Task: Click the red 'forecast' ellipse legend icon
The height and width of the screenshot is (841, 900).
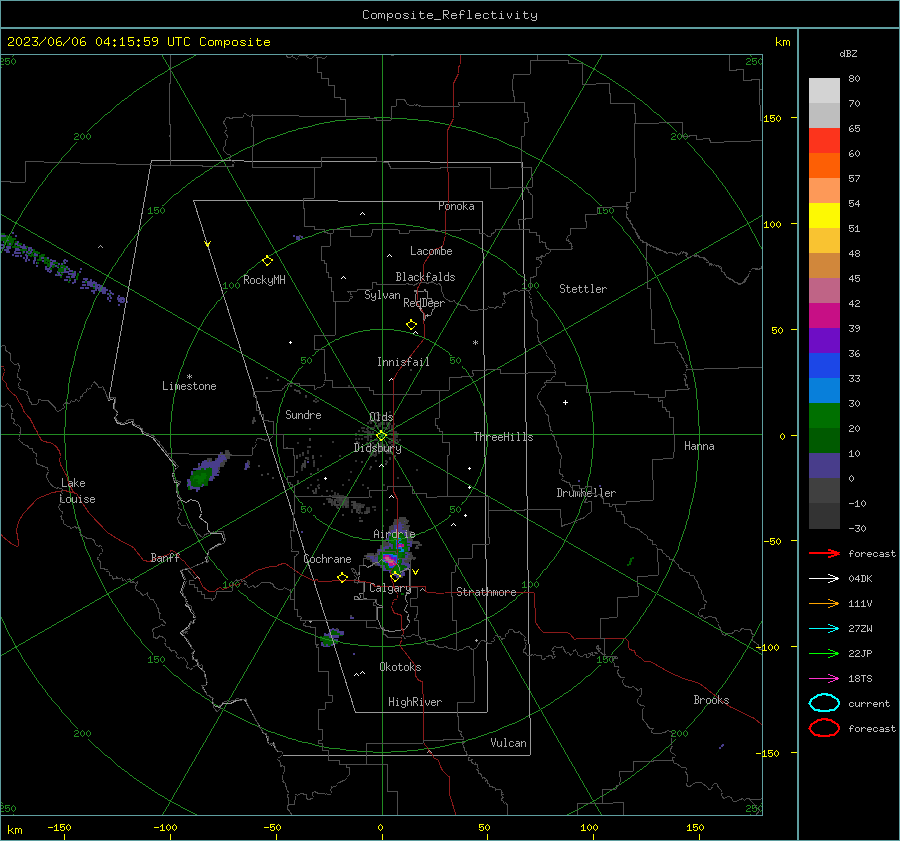Action: tap(824, 728)
